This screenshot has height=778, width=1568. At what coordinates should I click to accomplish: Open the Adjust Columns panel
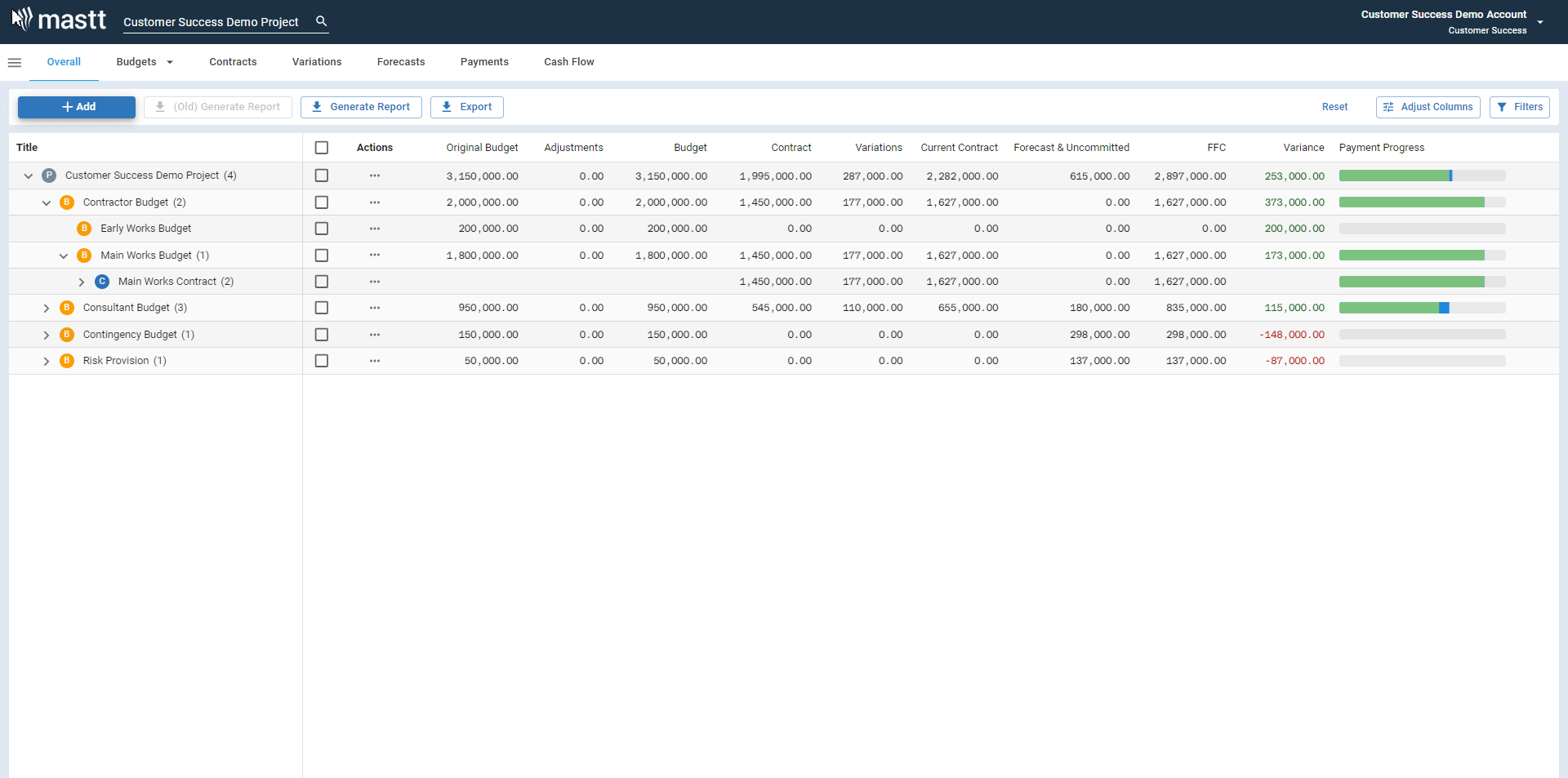click(x=1428, y=107)
